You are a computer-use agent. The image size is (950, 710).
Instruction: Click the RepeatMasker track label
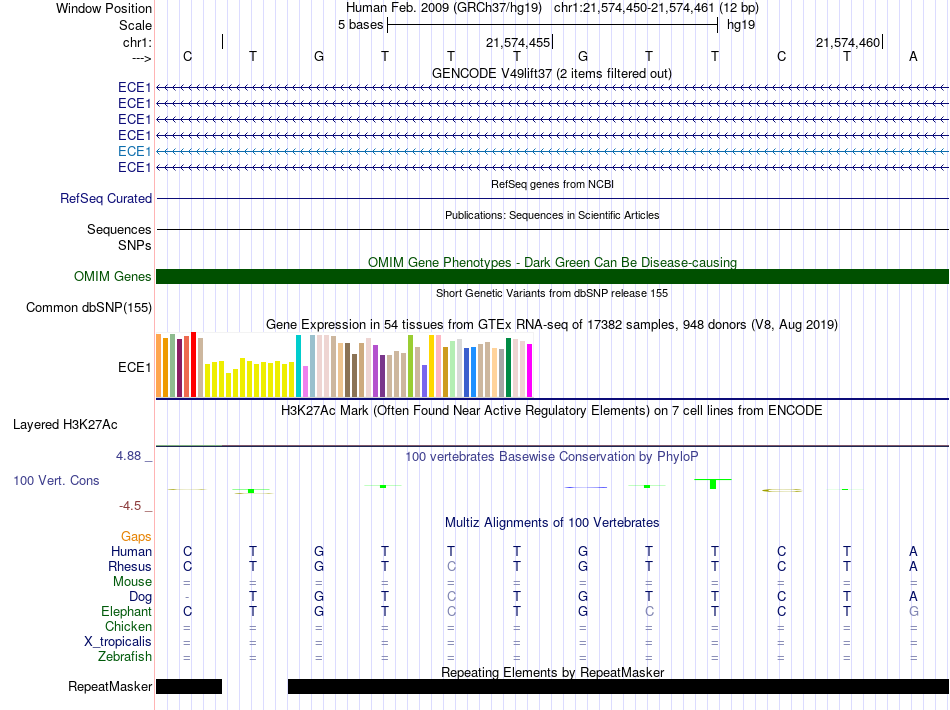[110, 687]
